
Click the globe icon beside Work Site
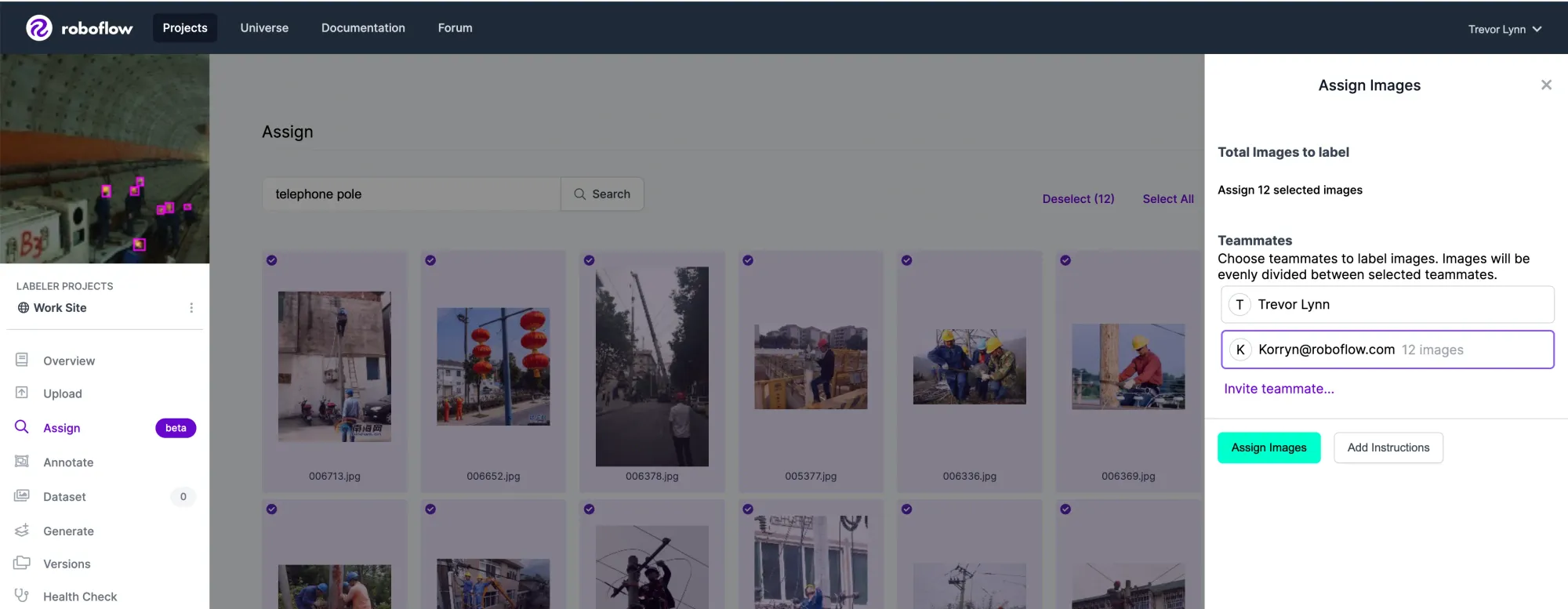point(24,308)
